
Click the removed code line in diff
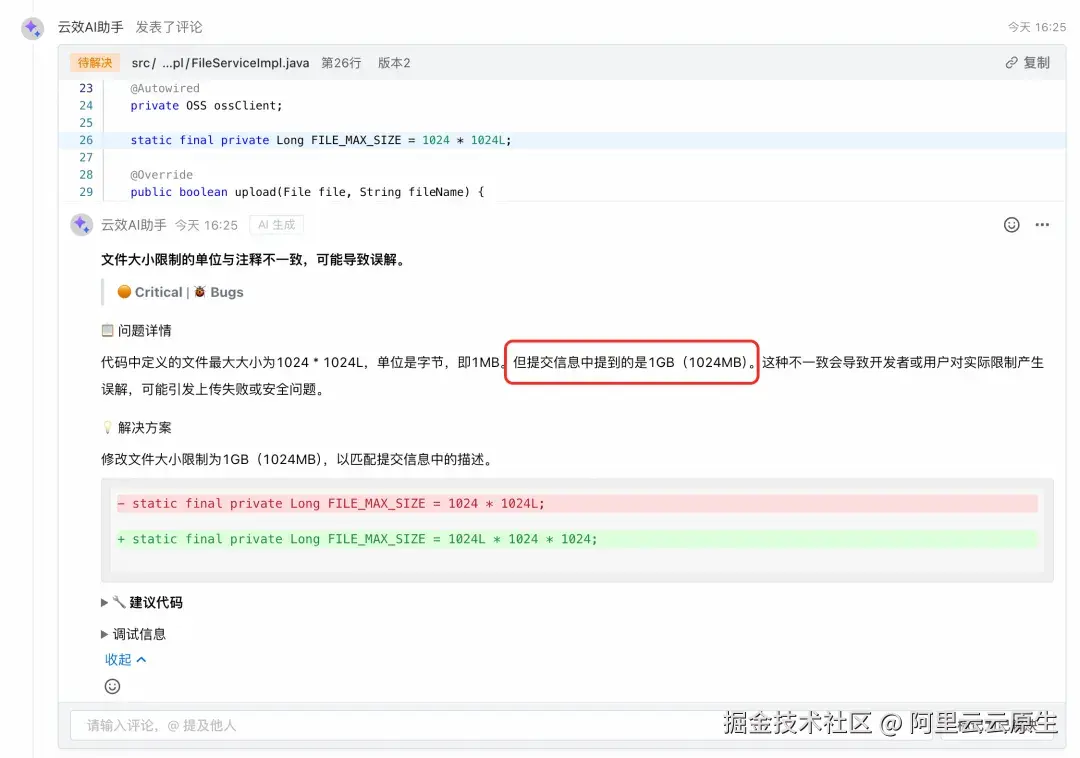[577, 503]
